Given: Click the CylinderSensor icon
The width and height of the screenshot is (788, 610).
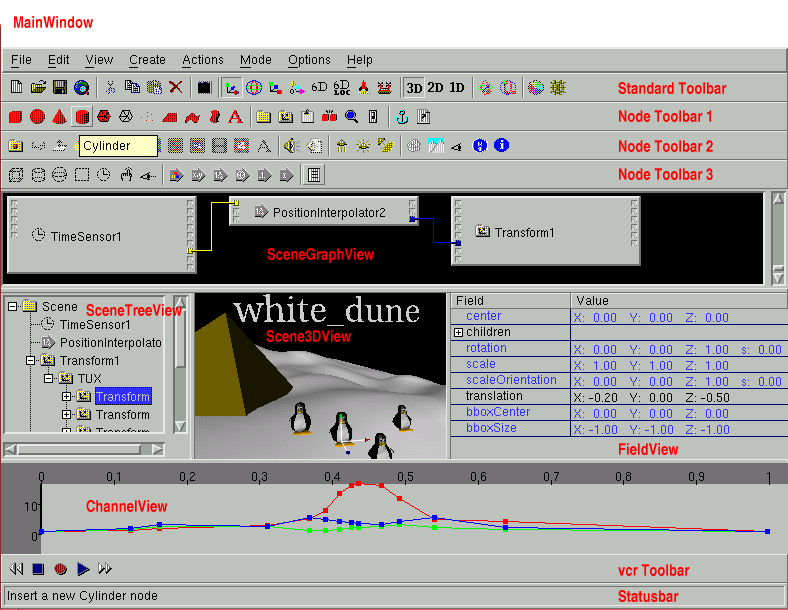Looking at the screenshot, I should [38, 175].
